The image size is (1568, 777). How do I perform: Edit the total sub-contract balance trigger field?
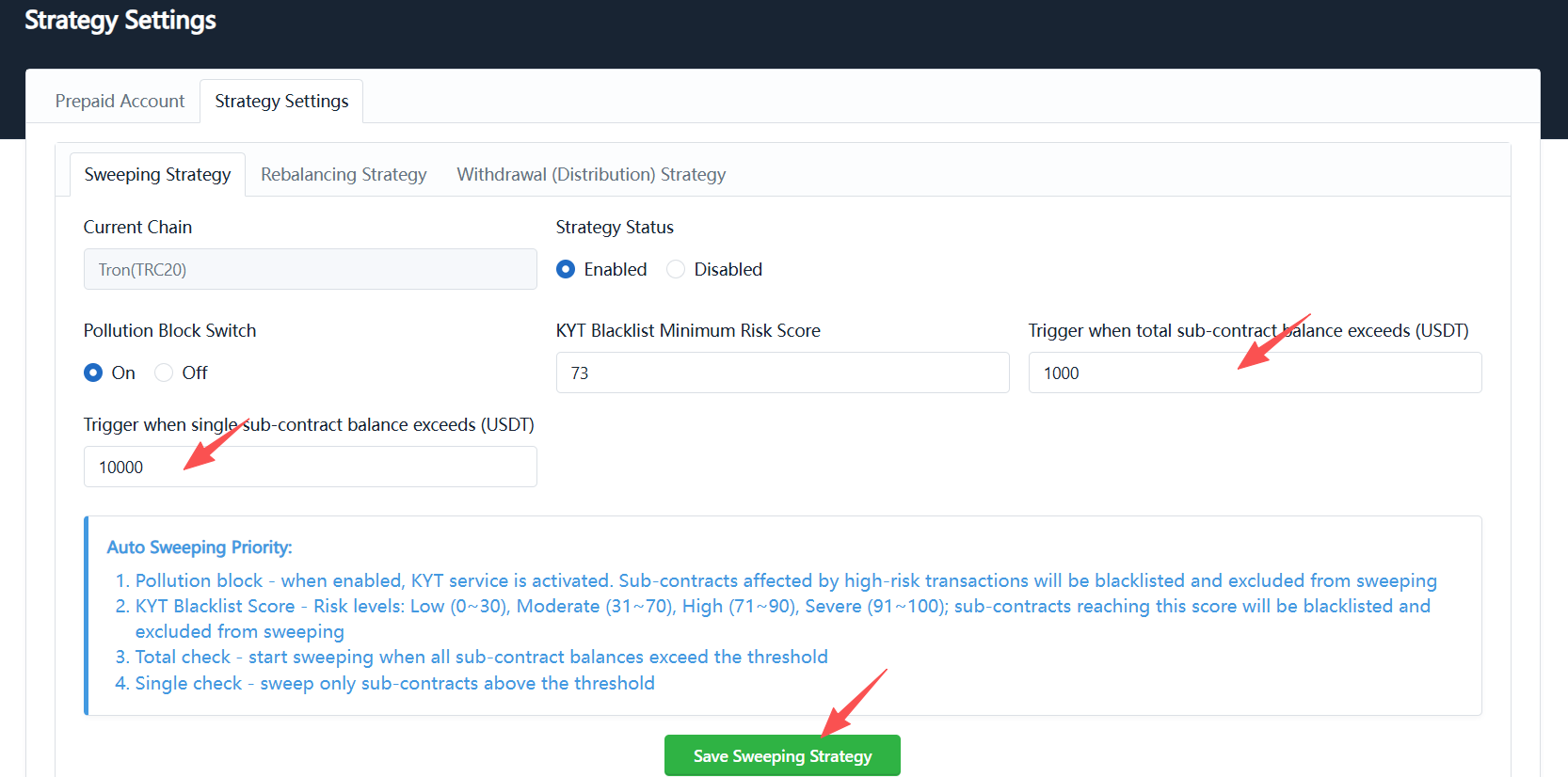pyautogui.click(x=1256, y=373)
